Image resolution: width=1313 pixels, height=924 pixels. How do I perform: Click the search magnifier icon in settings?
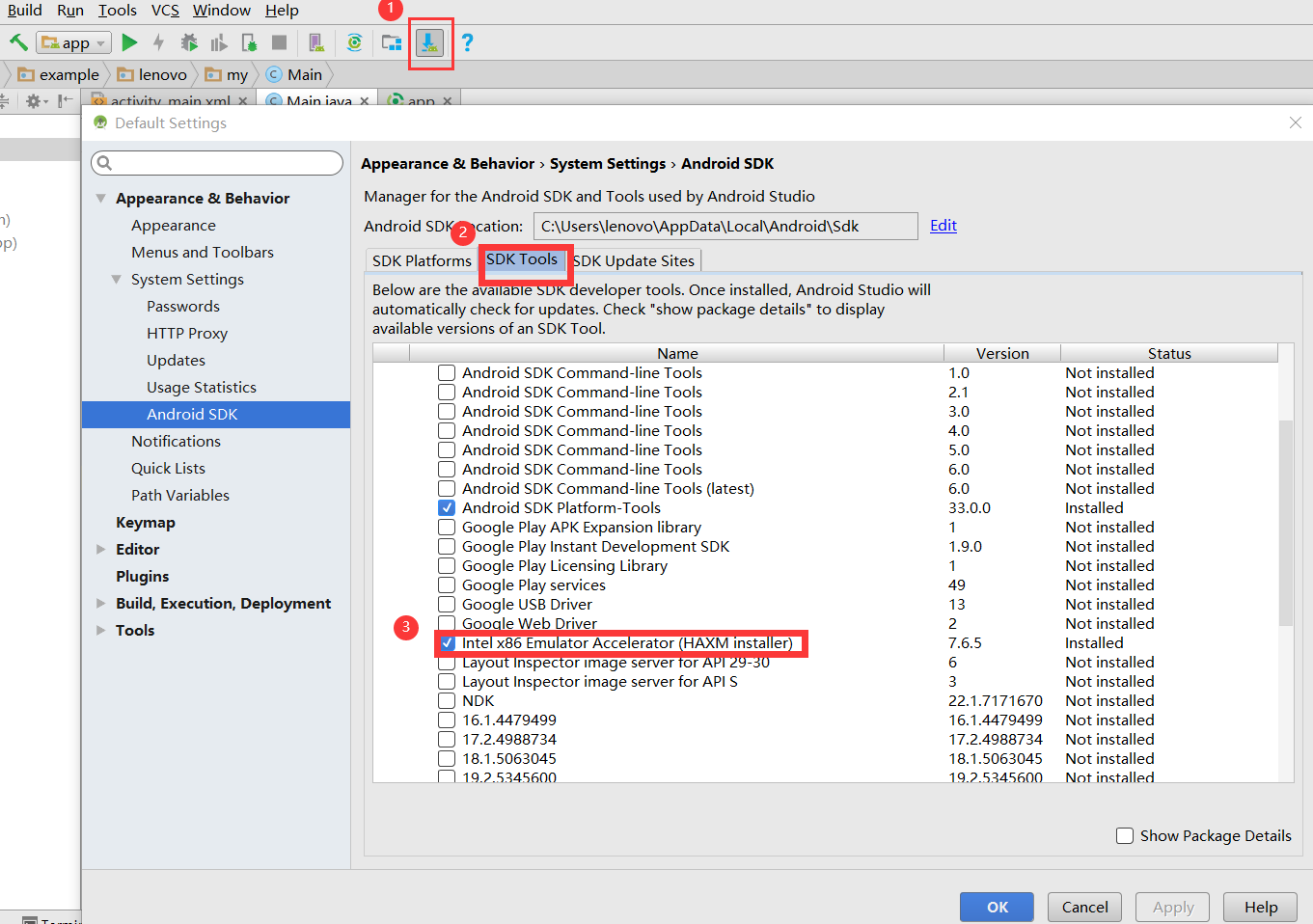coord(105,163)
